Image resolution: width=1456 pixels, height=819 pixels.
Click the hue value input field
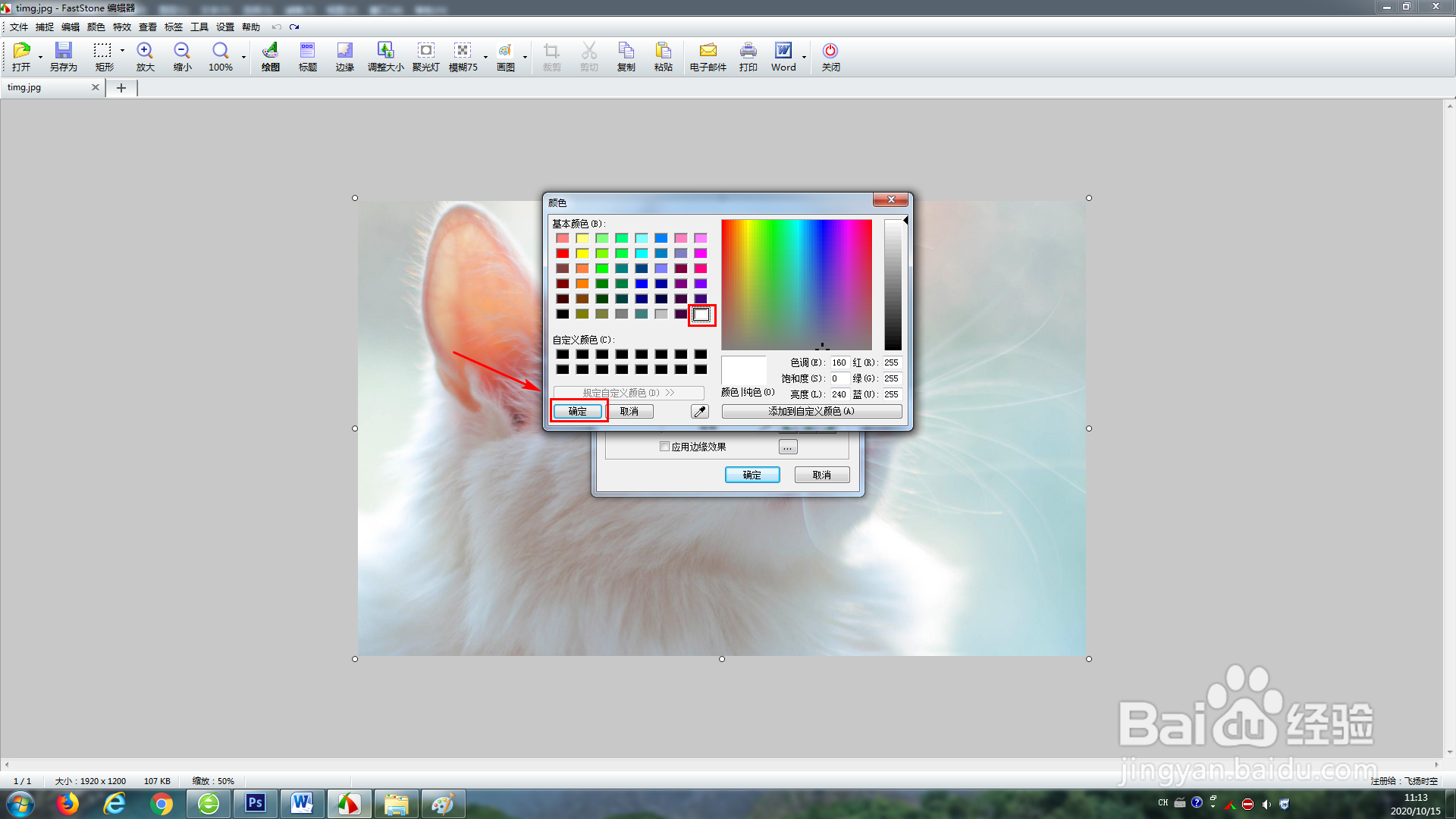click(839, 362)
